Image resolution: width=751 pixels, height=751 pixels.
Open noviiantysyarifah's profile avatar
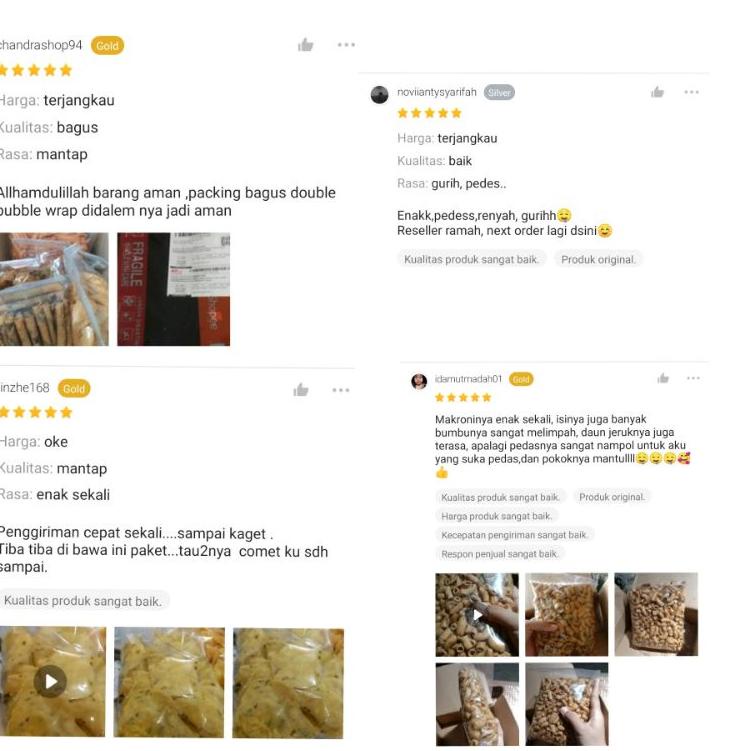[x=379, y=94]
